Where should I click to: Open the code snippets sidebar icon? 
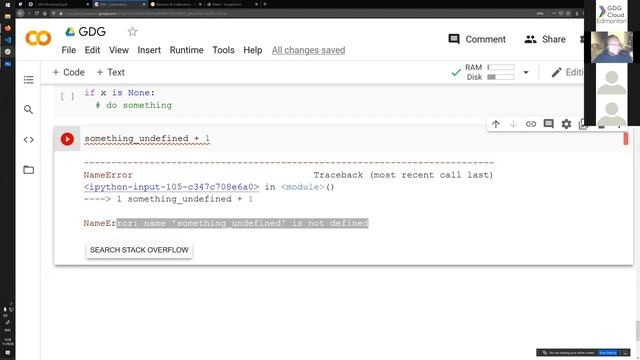(x=29, y=140)
